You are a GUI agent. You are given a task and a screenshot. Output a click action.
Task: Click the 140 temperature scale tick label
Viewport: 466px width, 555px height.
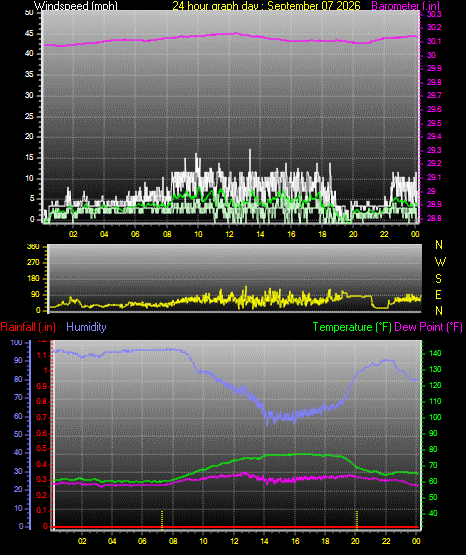click(x=435, y=353)
